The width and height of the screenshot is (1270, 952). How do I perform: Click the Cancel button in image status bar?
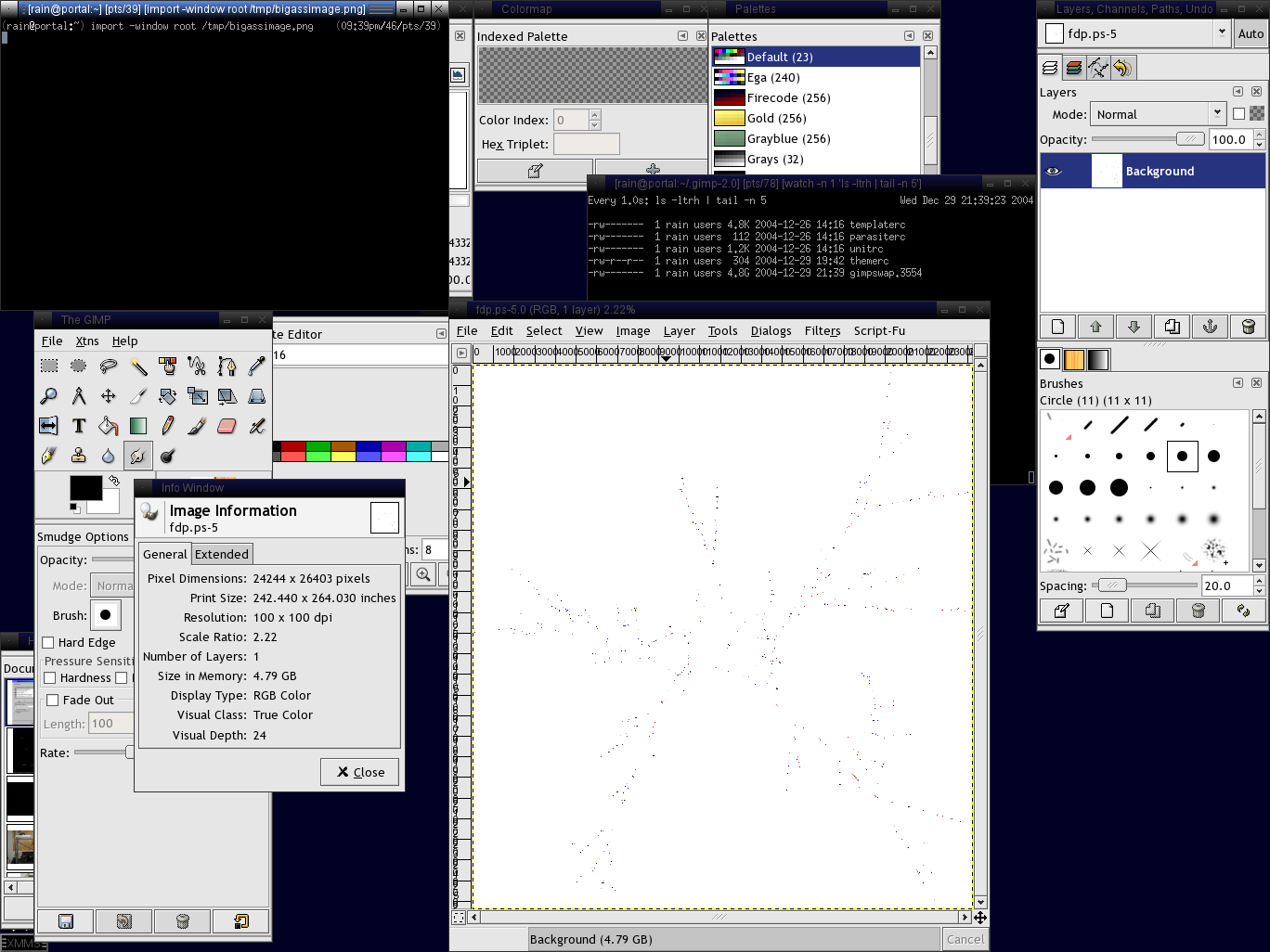(965, 939)
